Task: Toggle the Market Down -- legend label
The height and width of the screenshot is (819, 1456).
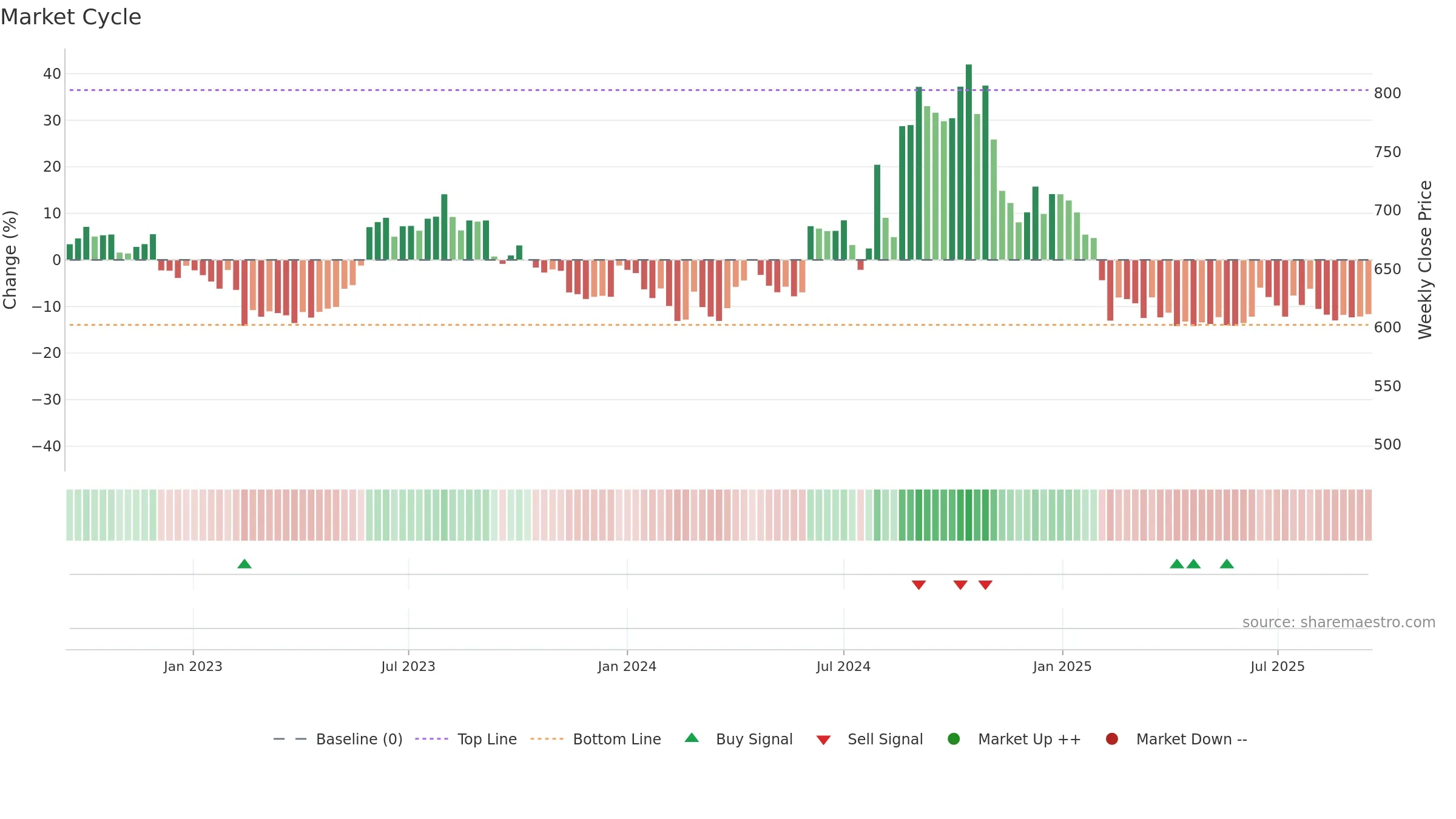Action: click(1191, 739)
